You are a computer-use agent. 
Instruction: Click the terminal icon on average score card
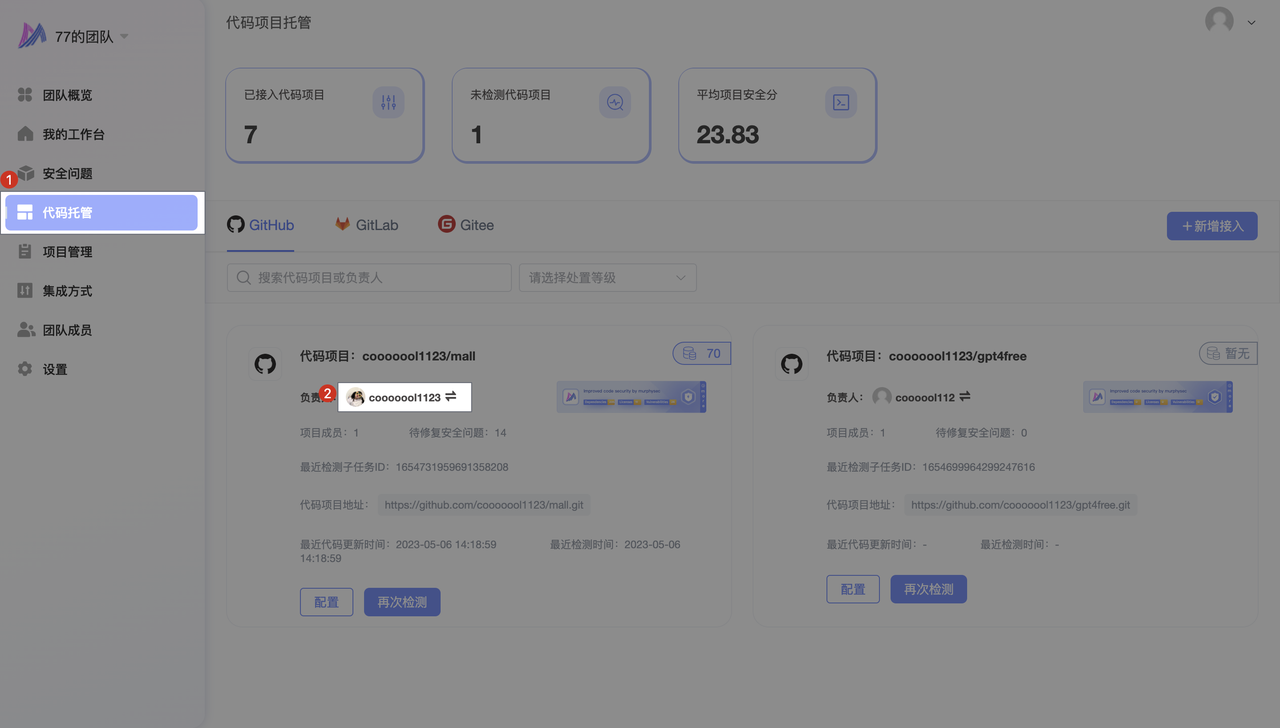841,102
